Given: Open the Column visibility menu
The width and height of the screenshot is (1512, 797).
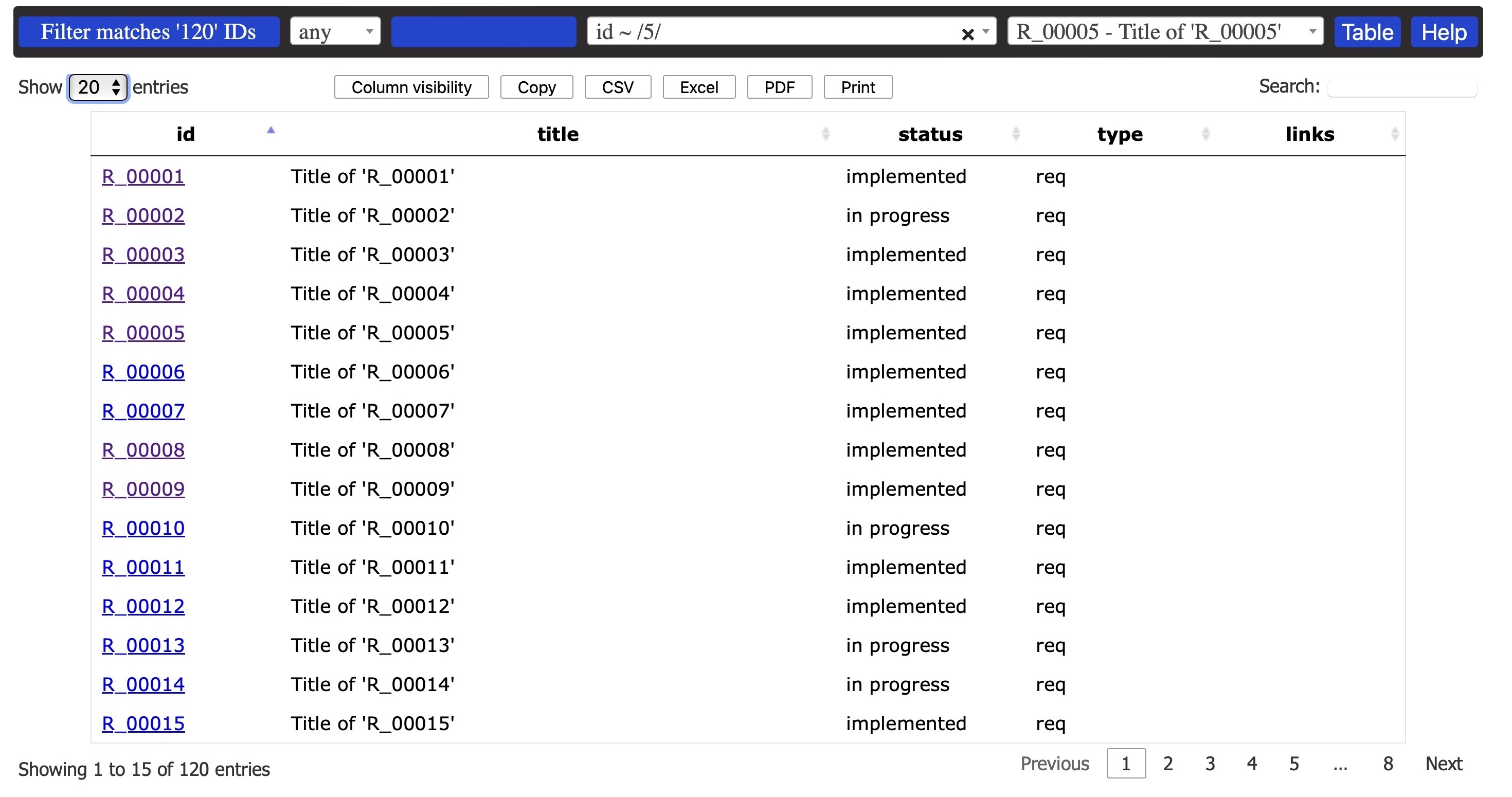Looking at the screenshot, I should pyautogui.click(x=411, y=87).
